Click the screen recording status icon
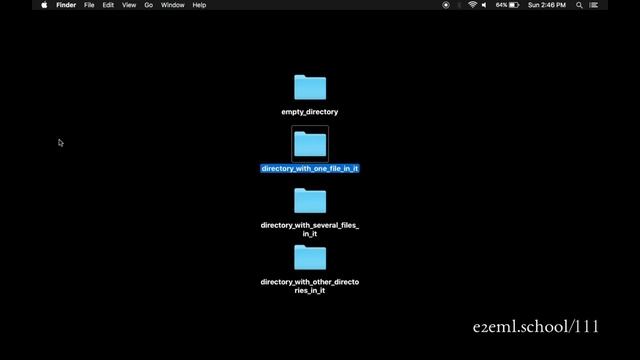640x360 pixels. pyautogui.click(x=446, y=5)
